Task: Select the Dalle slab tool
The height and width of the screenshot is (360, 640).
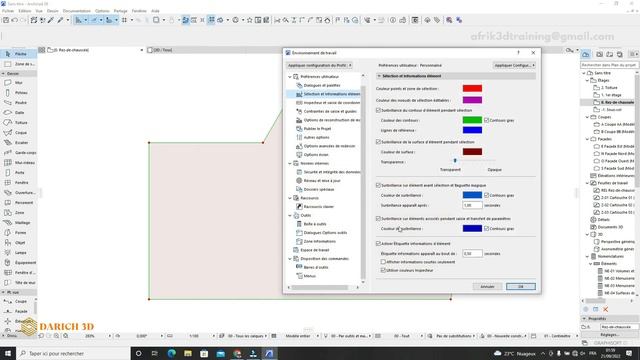Action: tap(18, 112)
